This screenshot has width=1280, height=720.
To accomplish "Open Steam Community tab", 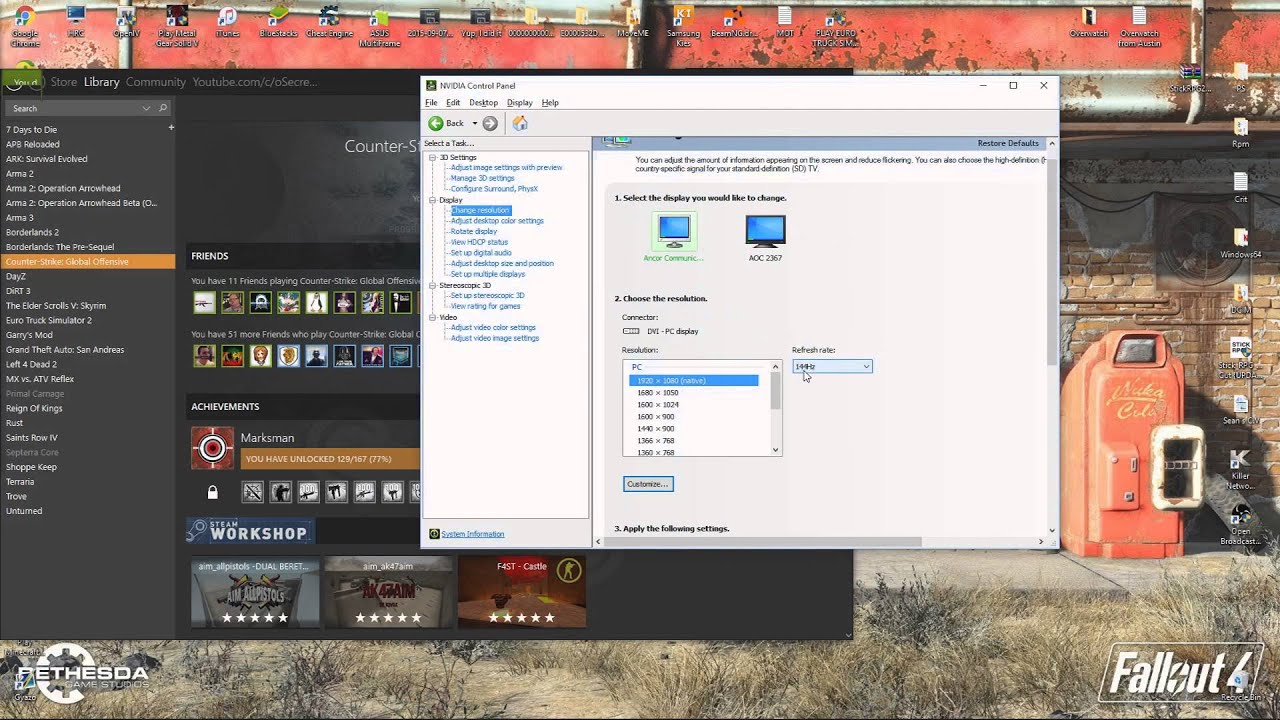I will click(x=156, y=82).
